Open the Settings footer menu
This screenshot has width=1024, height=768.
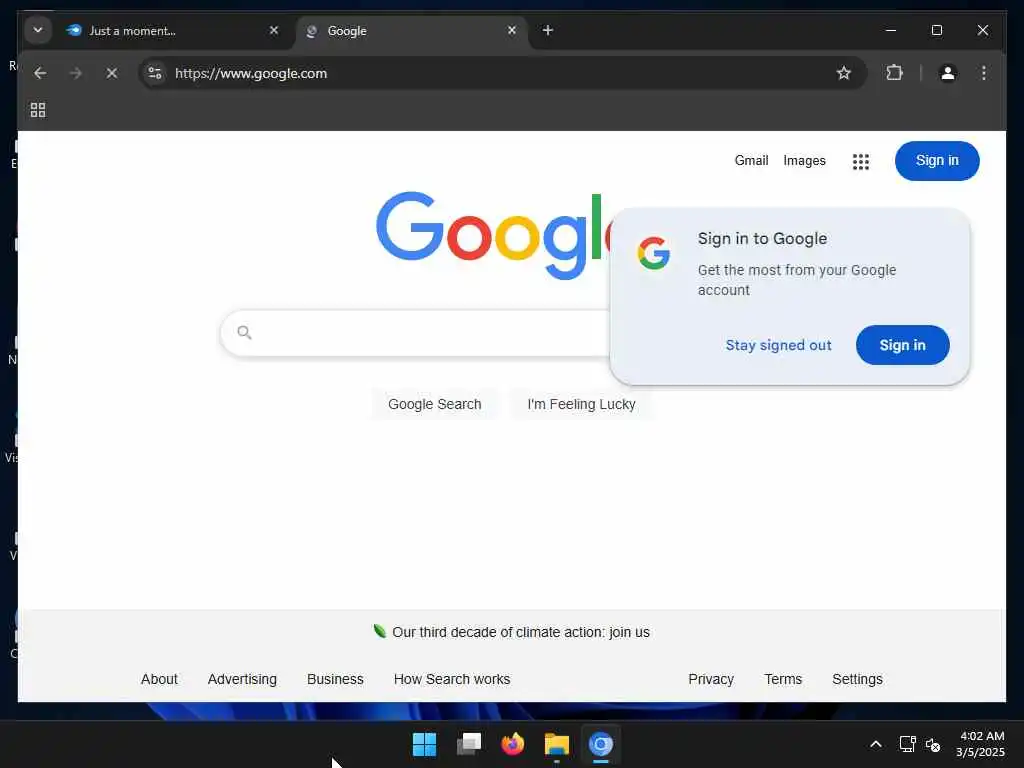(857, 679)
